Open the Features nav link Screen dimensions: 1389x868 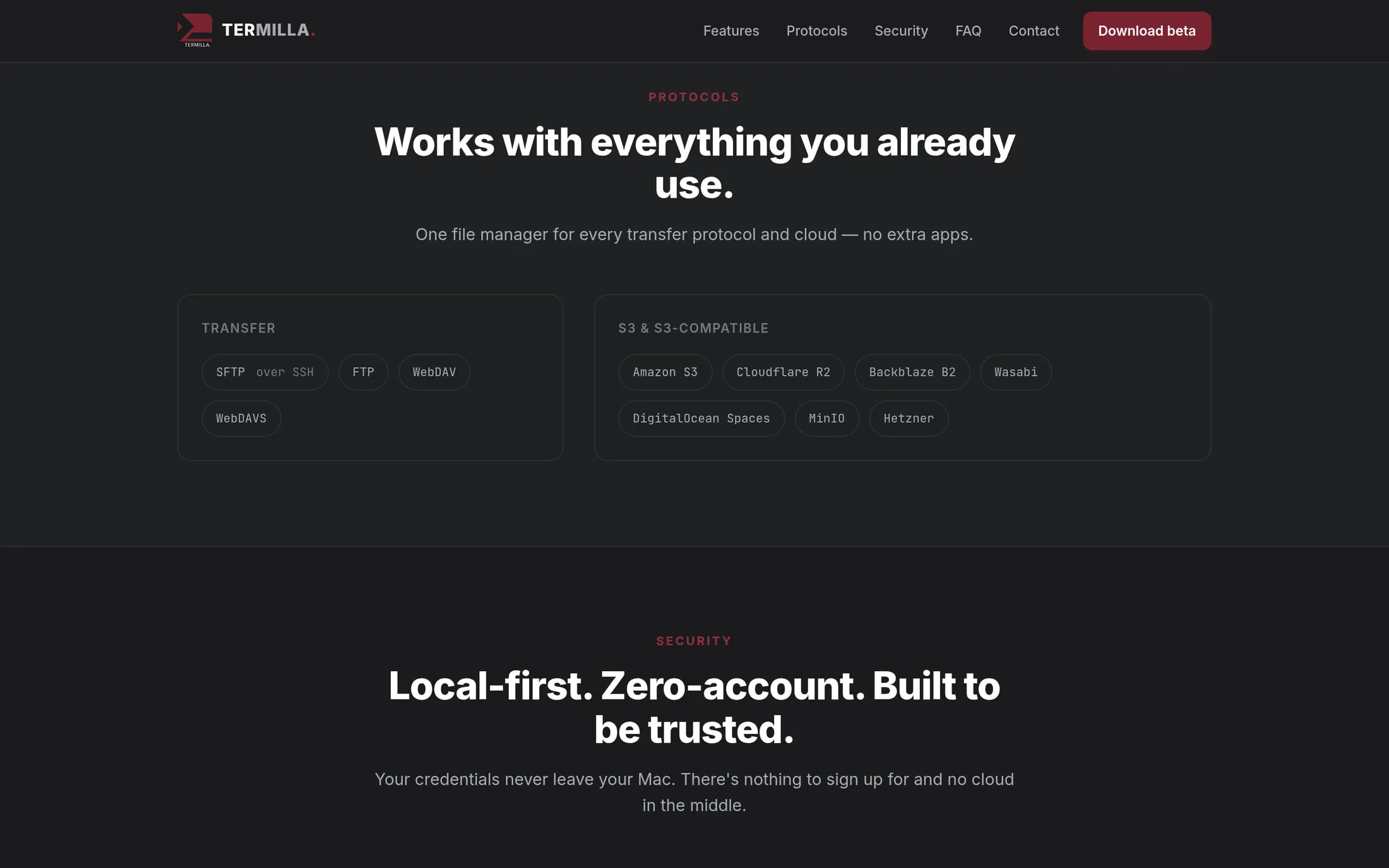[731, 31]
